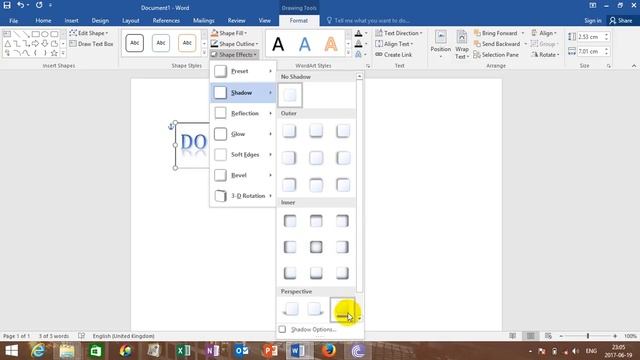Screen dimensions: 640x360
Task: Select the No Shadow option thumbnail
Action: click(290, 95)
